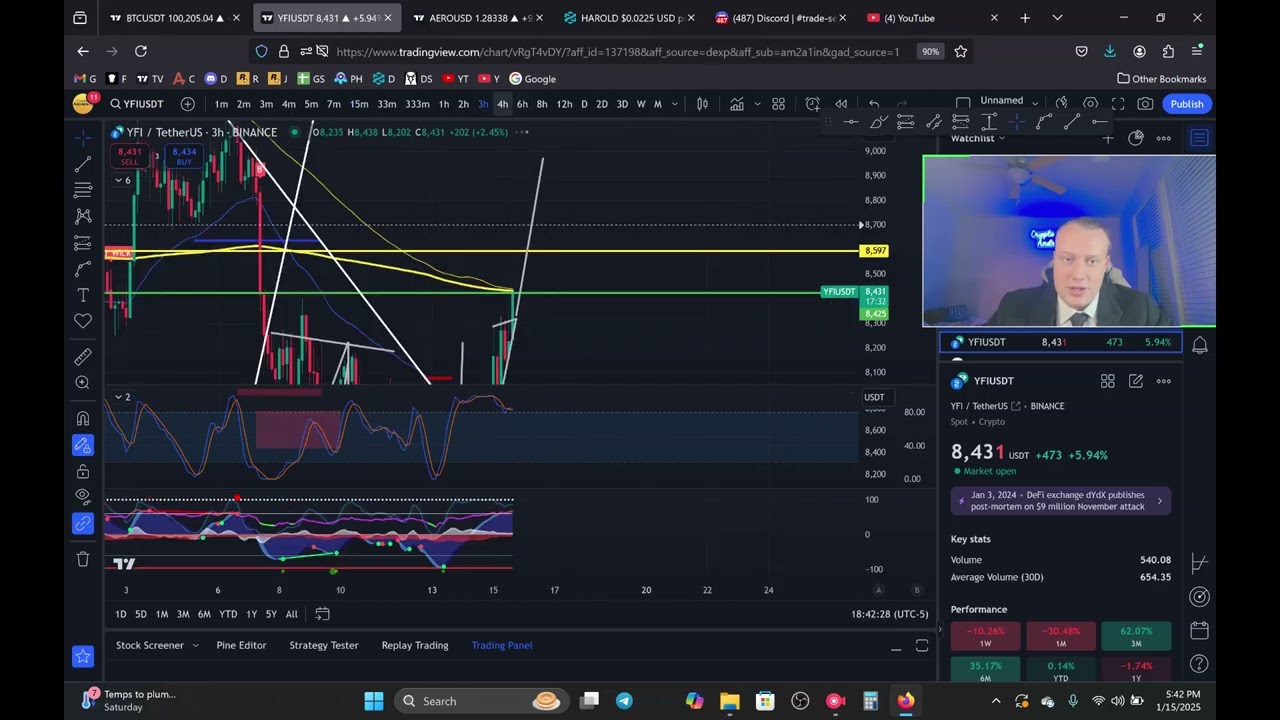Expand the Watchlist dropdown
This screenshot has height=720, width=1280.
tap(978, 138)
